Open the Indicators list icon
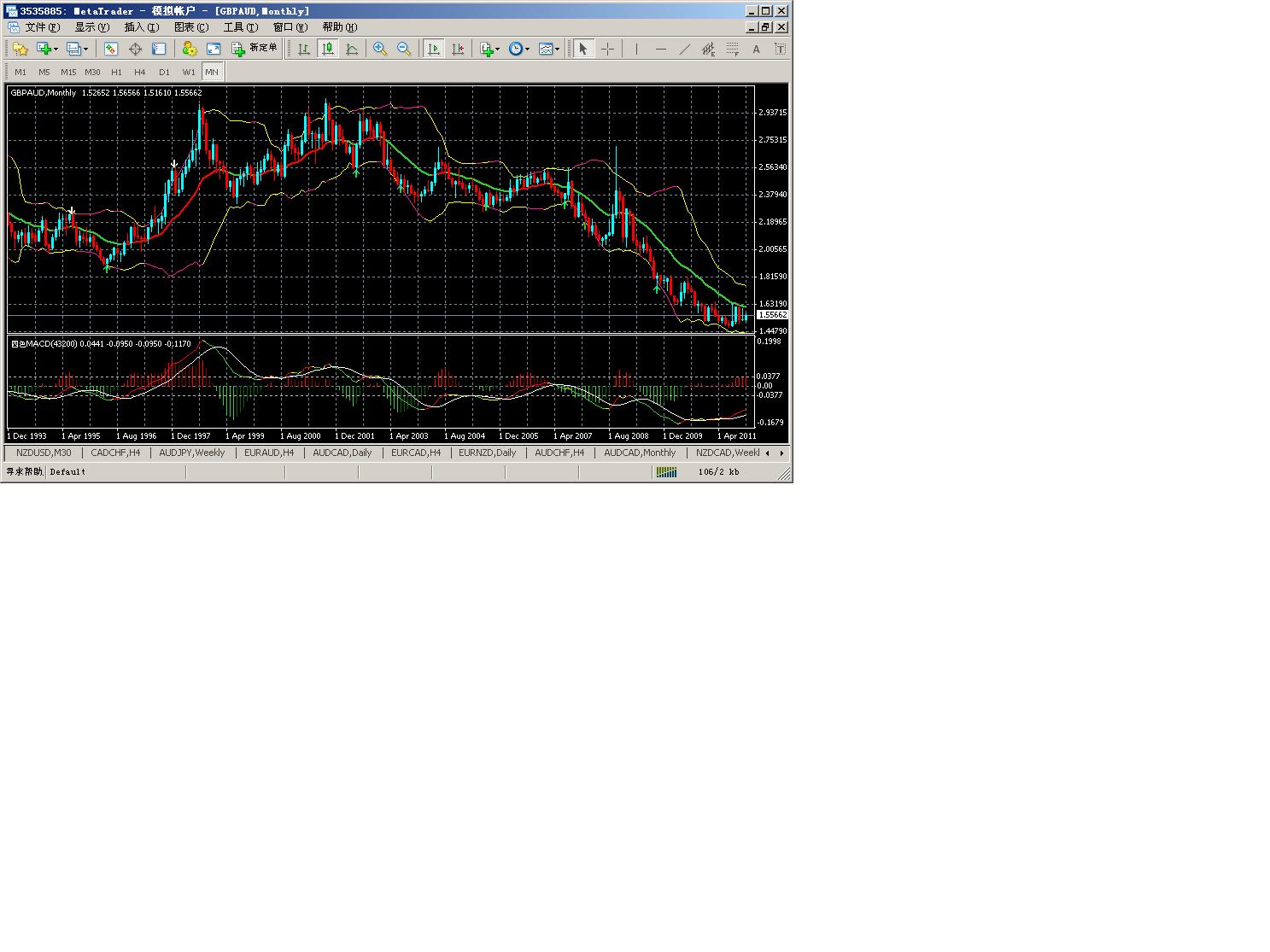Image resolution: width=1270 pixels, height=952 pixels. pos(486,50)
